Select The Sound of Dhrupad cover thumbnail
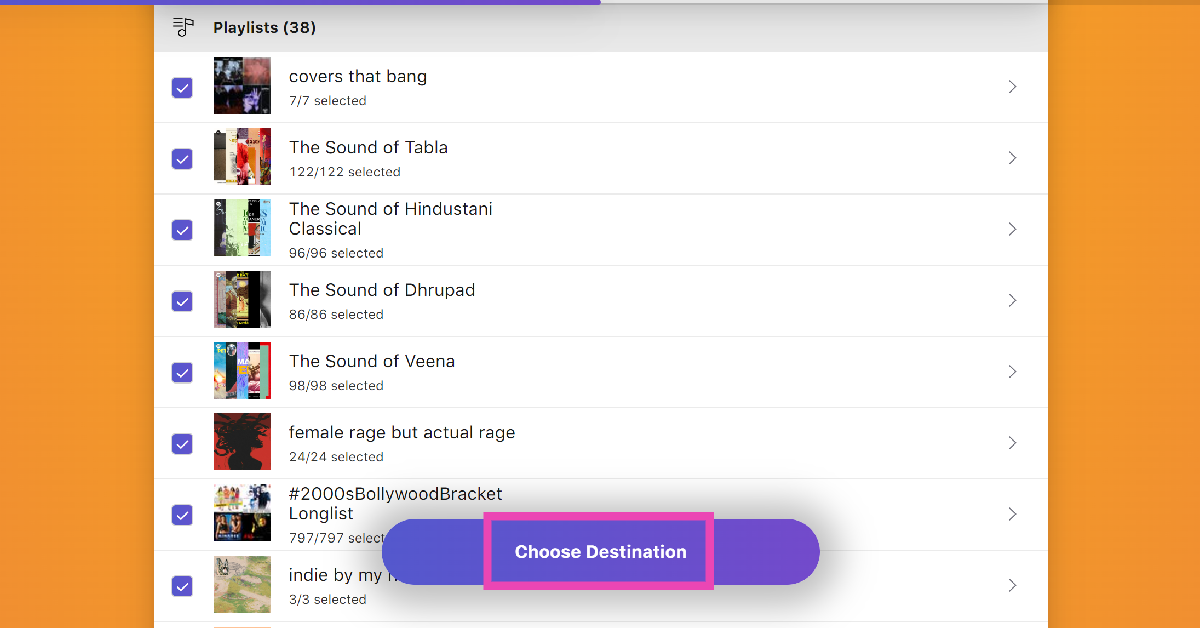Viewport: 1200px width, 628px height. [242, 299]
